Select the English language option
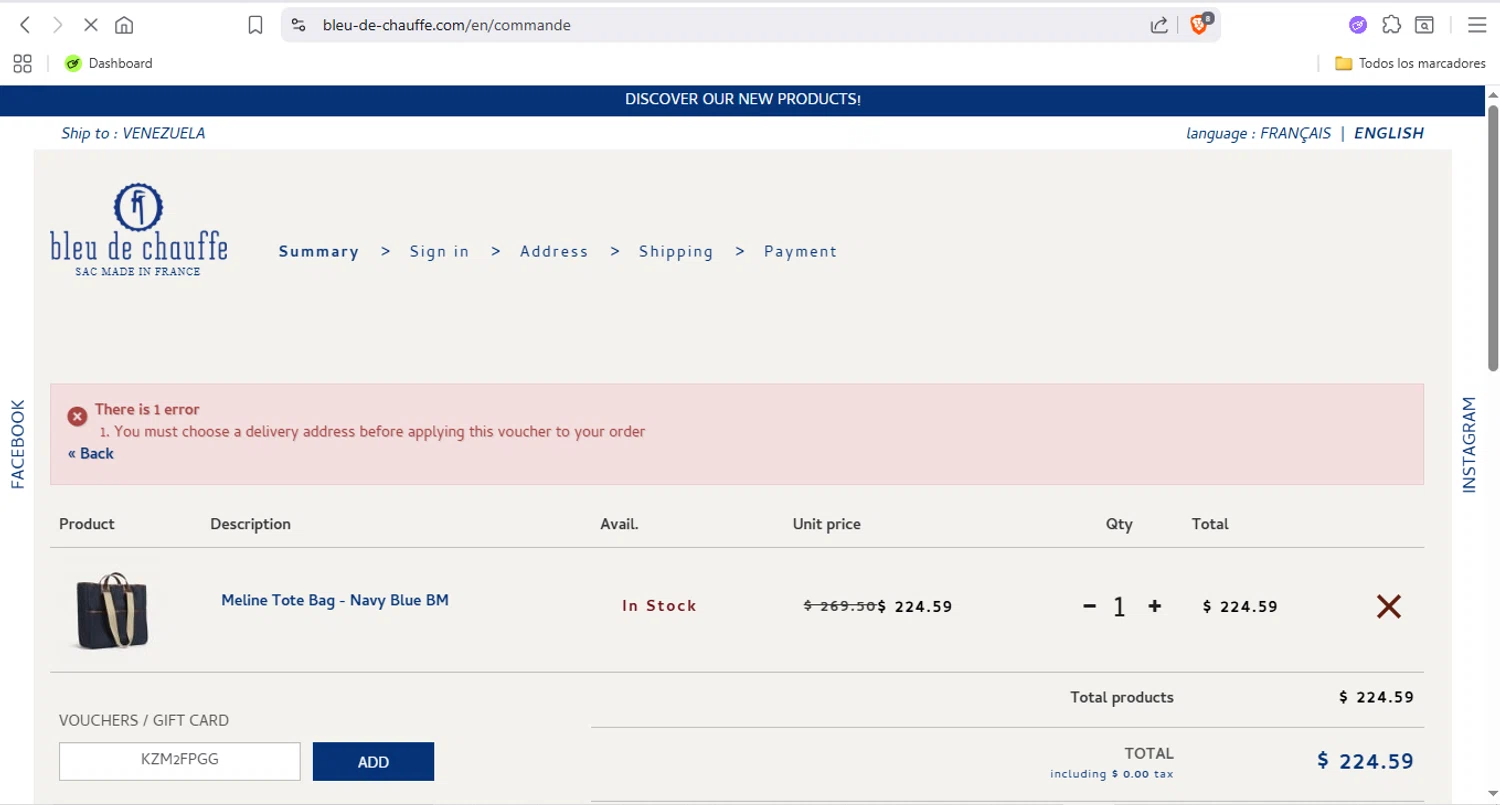Image resolution: width=1500 pixels, height=805 pixels. 1388,133
